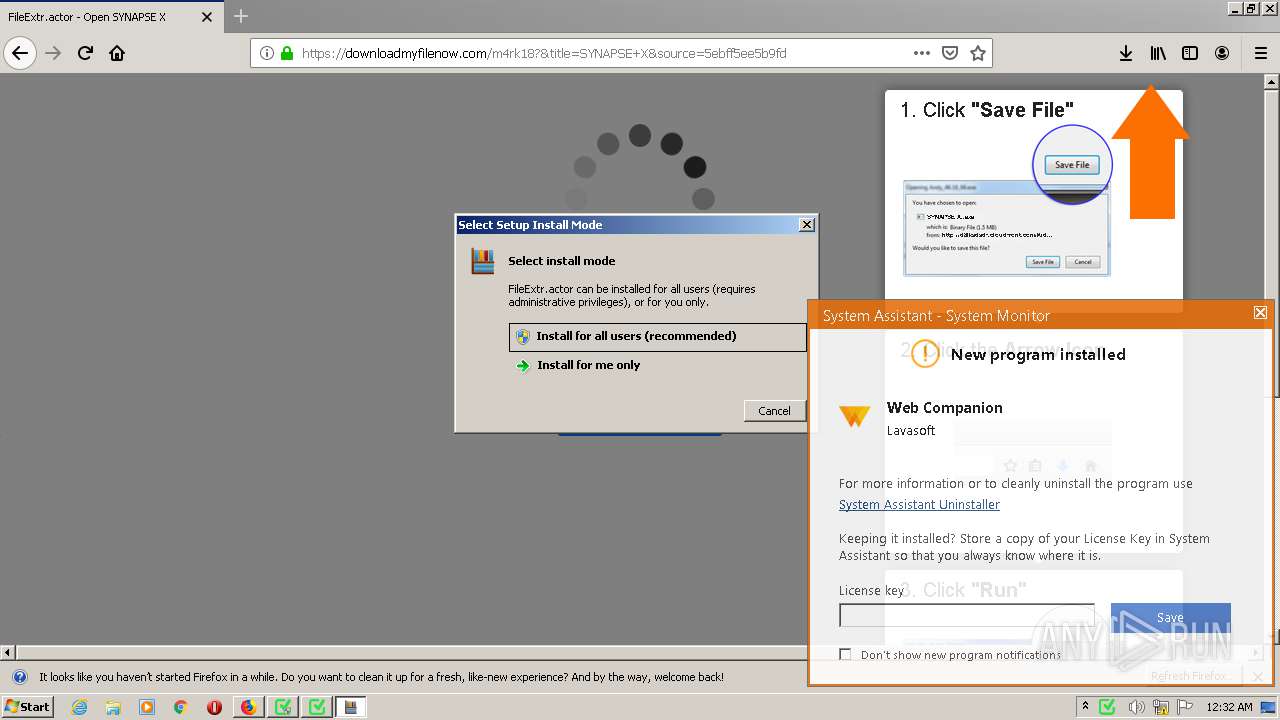Launch Internet Explorer from taskbar
This screenshot has width=1280, height=720.
tap(79, 707)
